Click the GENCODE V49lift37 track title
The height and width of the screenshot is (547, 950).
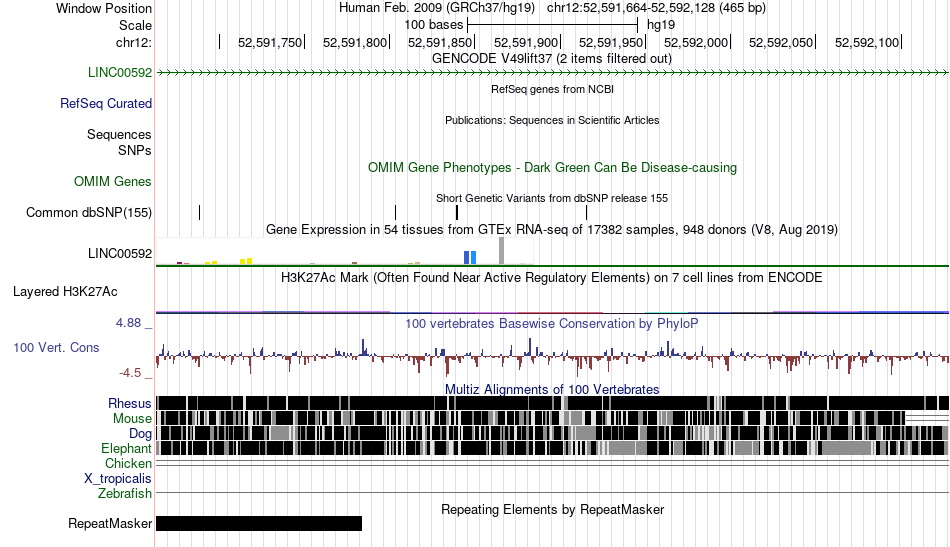pyautogui.click(x=552, y=59)
